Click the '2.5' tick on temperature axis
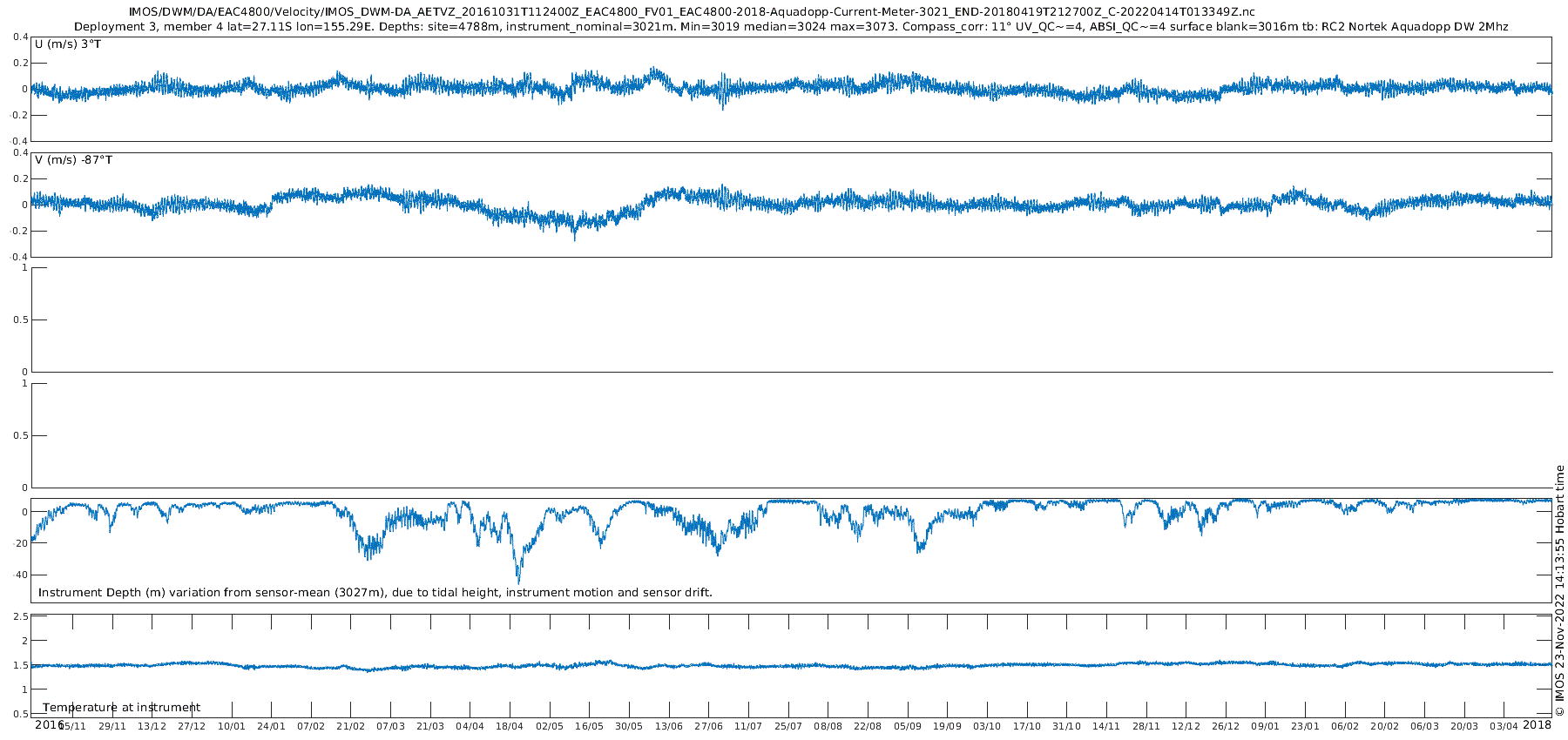 (19, 616)
